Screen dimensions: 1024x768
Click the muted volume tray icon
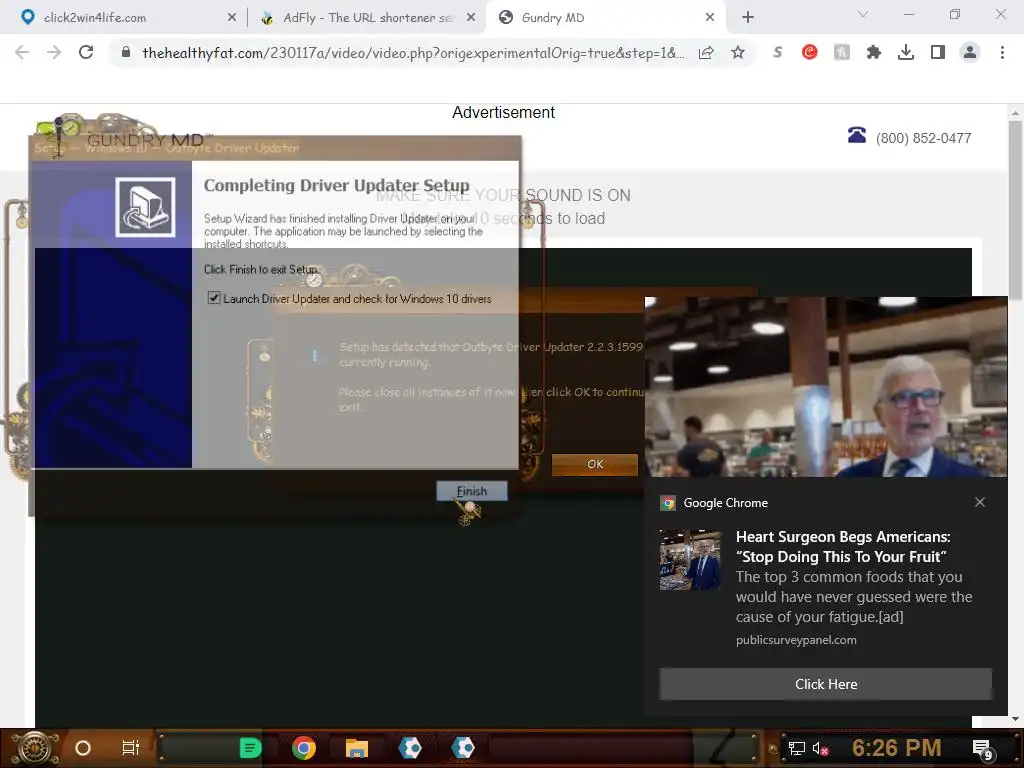click(820, 748)
